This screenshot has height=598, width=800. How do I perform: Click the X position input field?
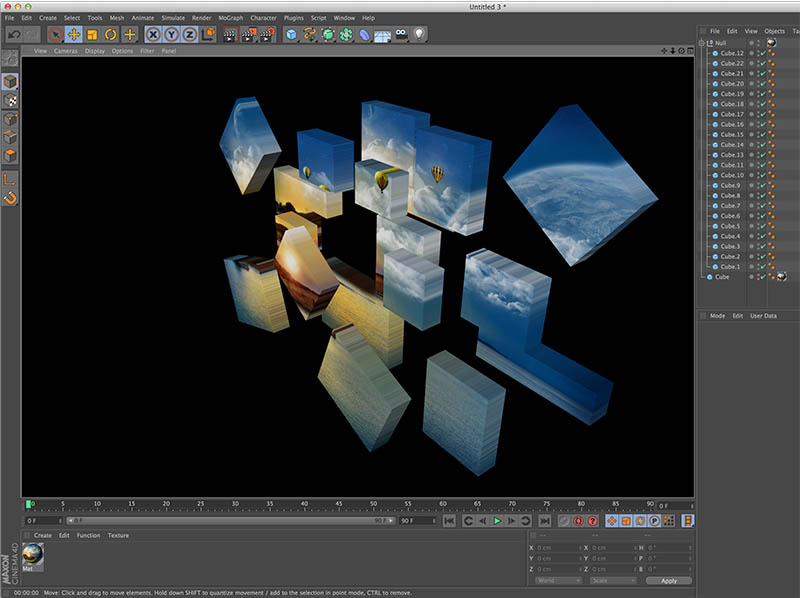557,548
